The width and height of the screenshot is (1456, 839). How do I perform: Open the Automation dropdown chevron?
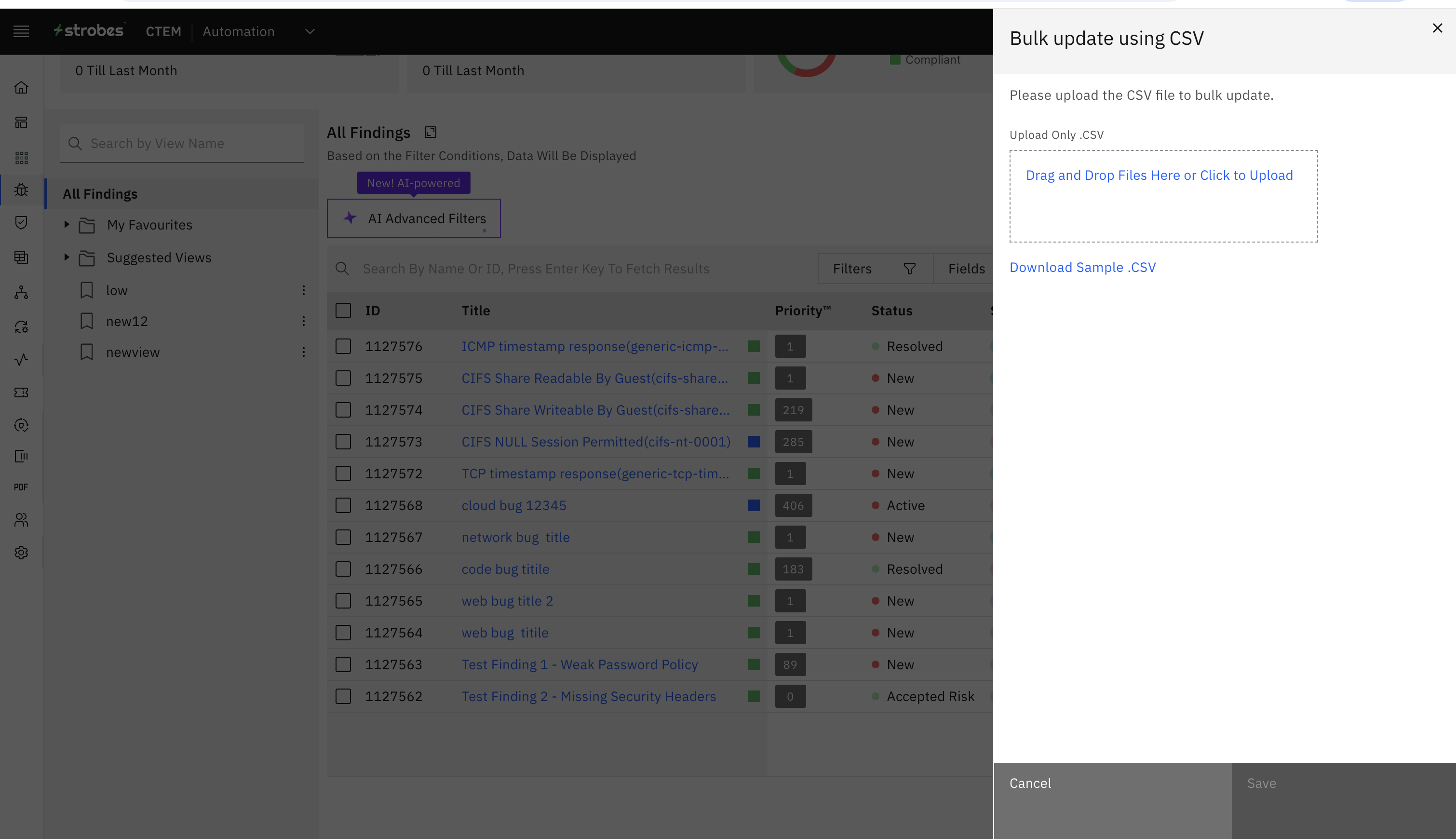click(x=310, y=32)
